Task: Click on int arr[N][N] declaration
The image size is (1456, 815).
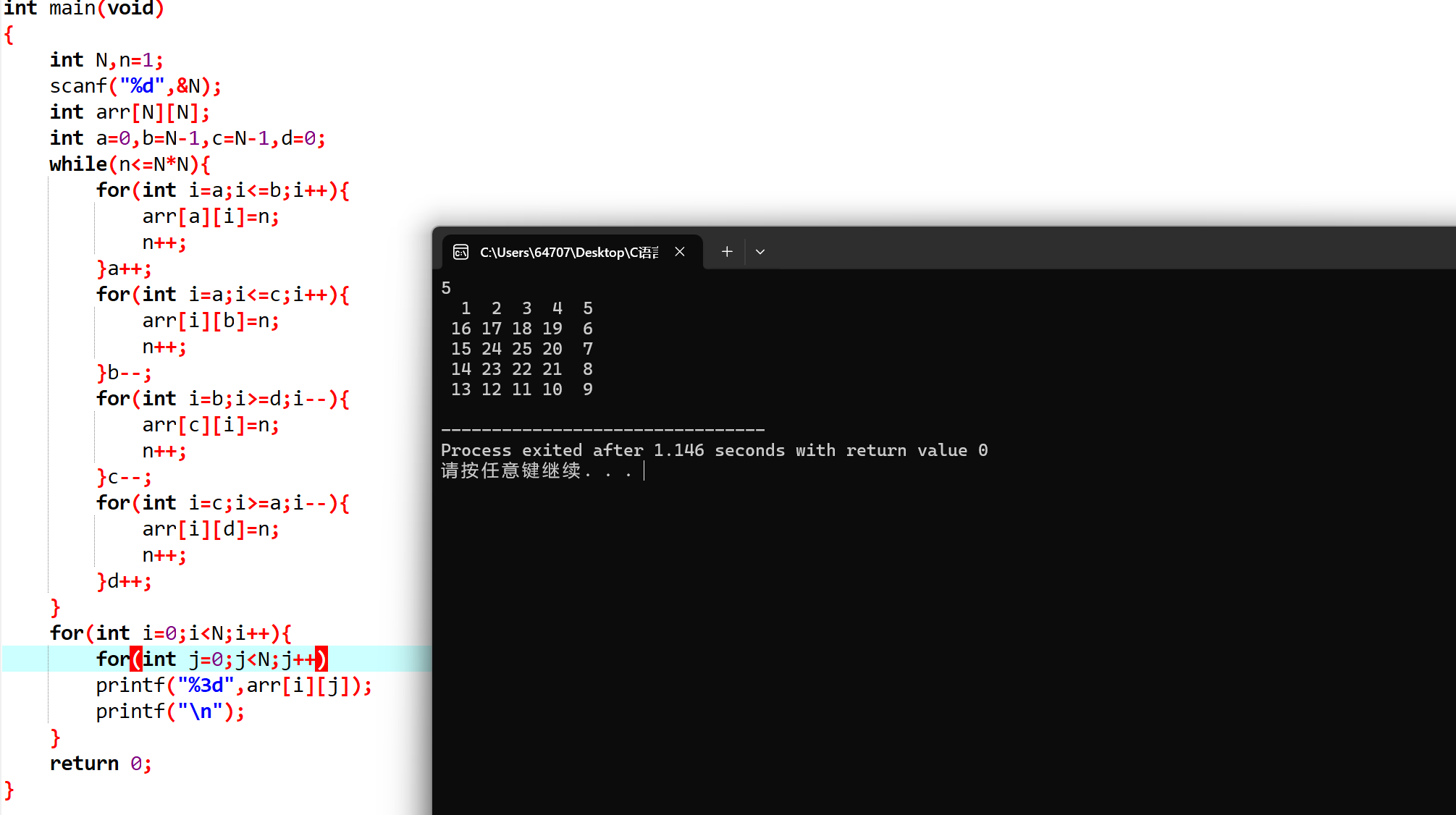Action: (x=130, y=112)
